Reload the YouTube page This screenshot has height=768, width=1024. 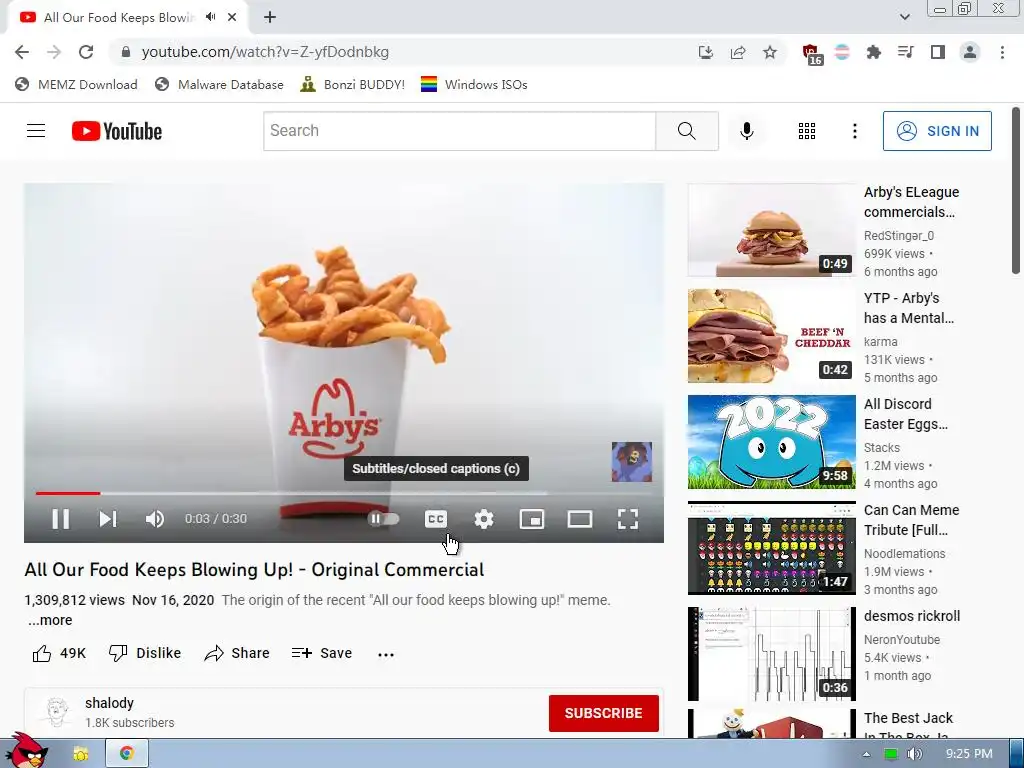[x=86, y=52]
